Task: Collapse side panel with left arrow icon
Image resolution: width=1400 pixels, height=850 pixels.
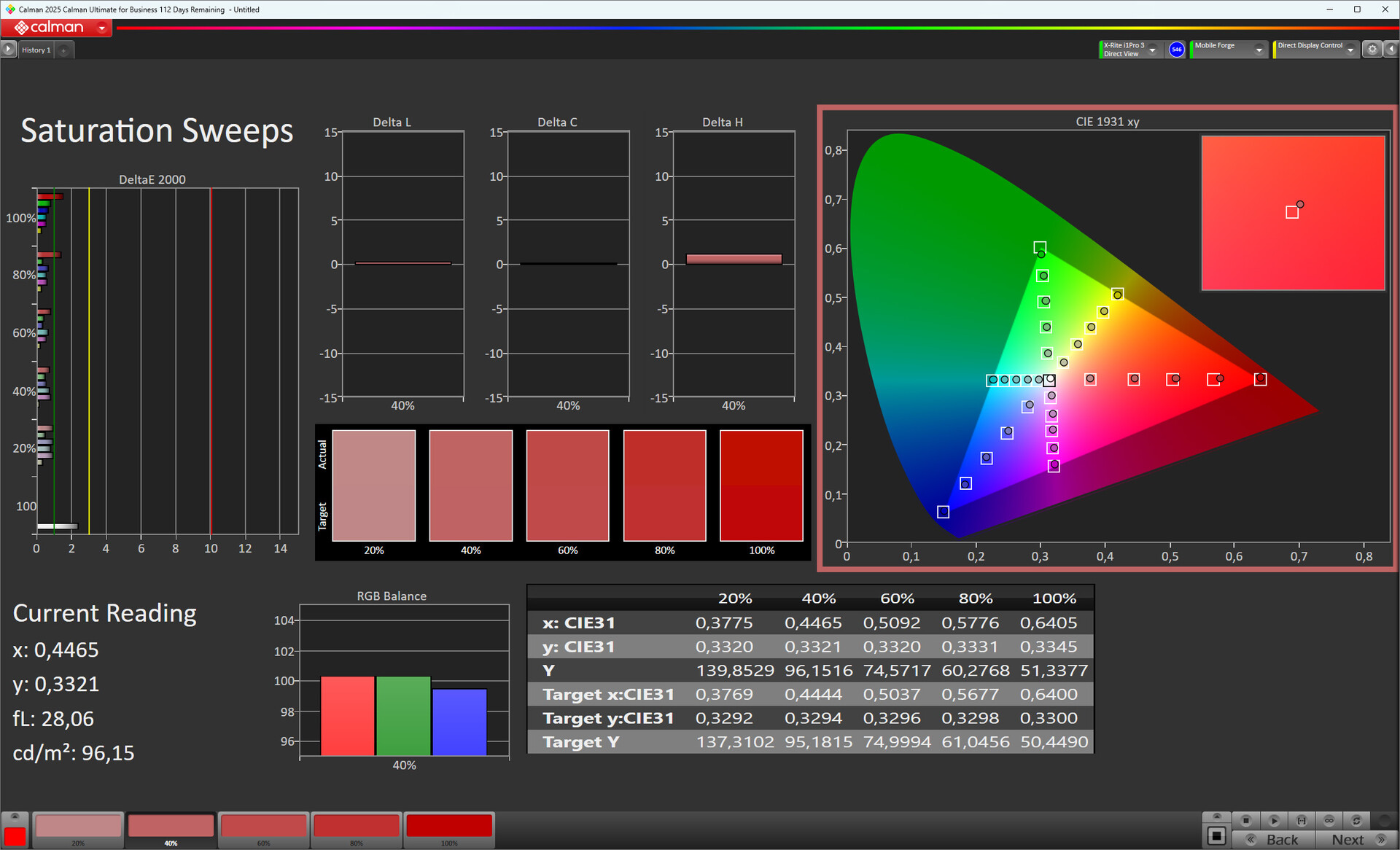Action: pyautogui.click(x=1391, y=50)
